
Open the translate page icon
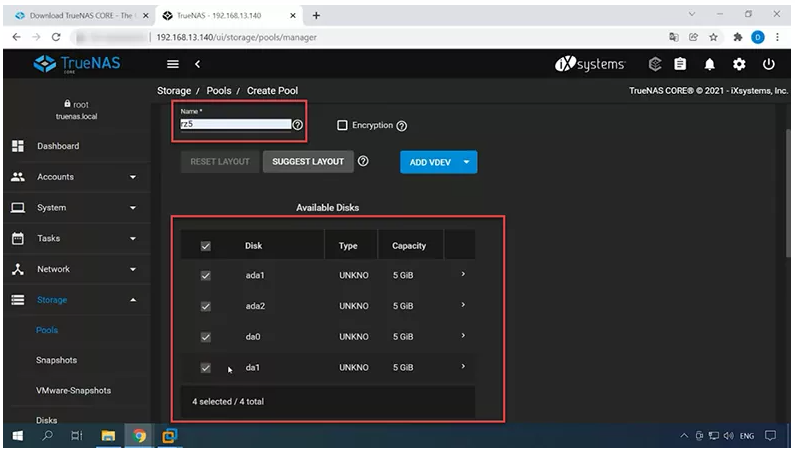[674, 37]
